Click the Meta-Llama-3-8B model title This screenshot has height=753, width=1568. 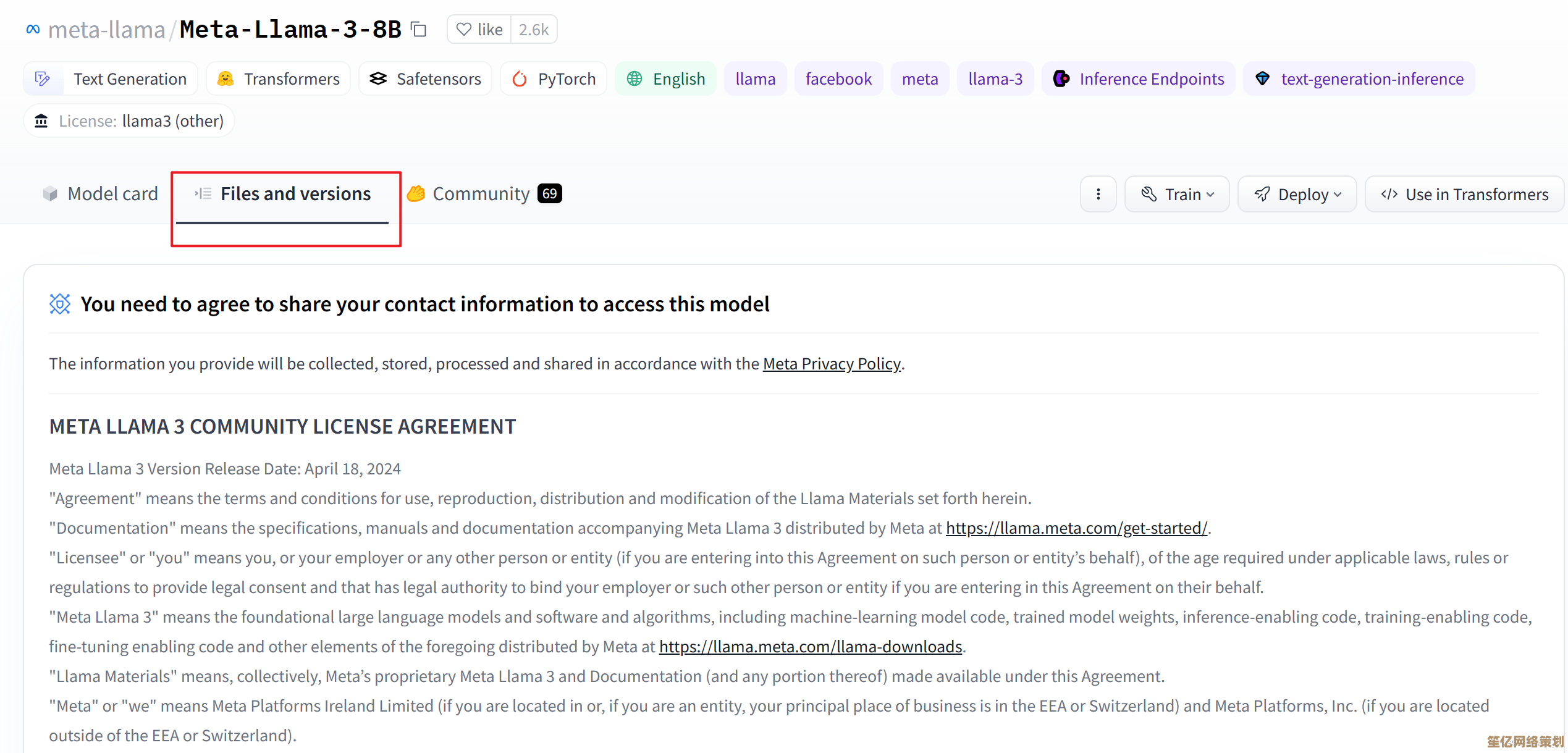(290, 29)
